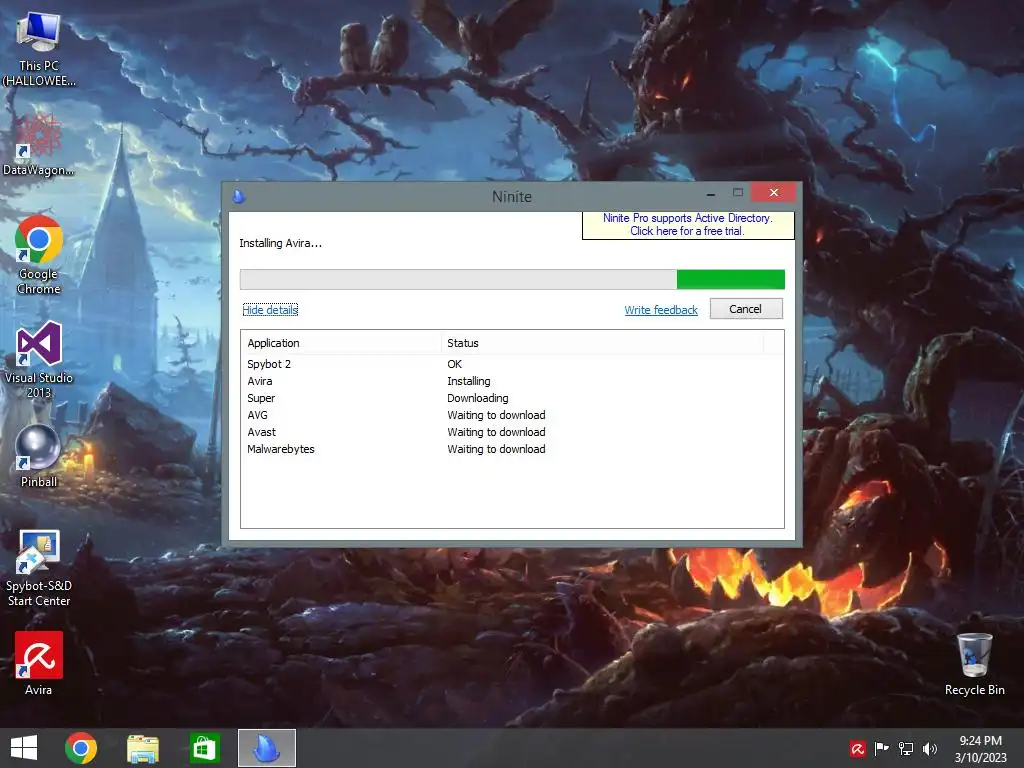Select the Super application row

pos(512,398)
